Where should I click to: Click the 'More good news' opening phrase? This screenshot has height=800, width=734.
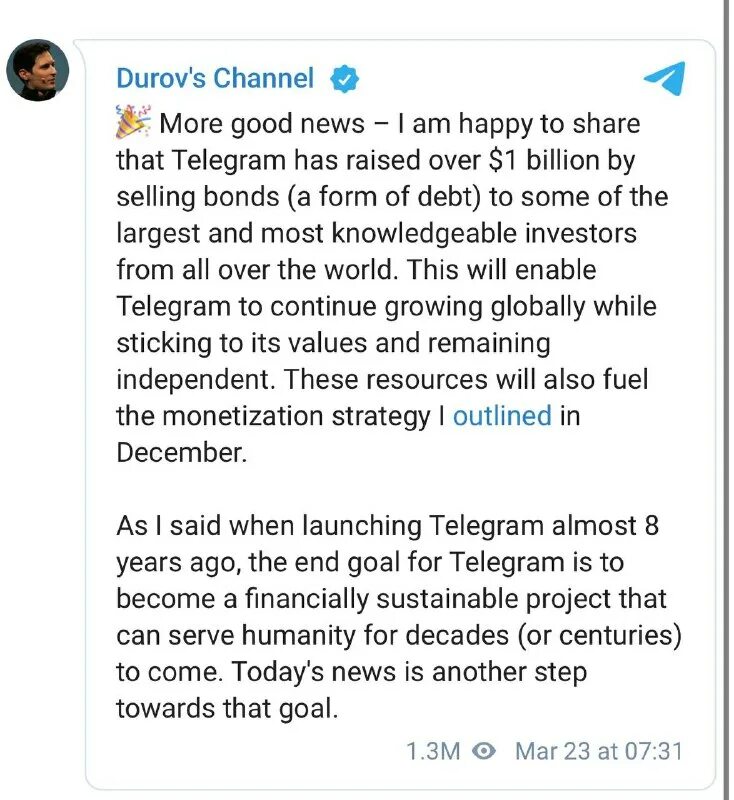click(x=262, y=124)
